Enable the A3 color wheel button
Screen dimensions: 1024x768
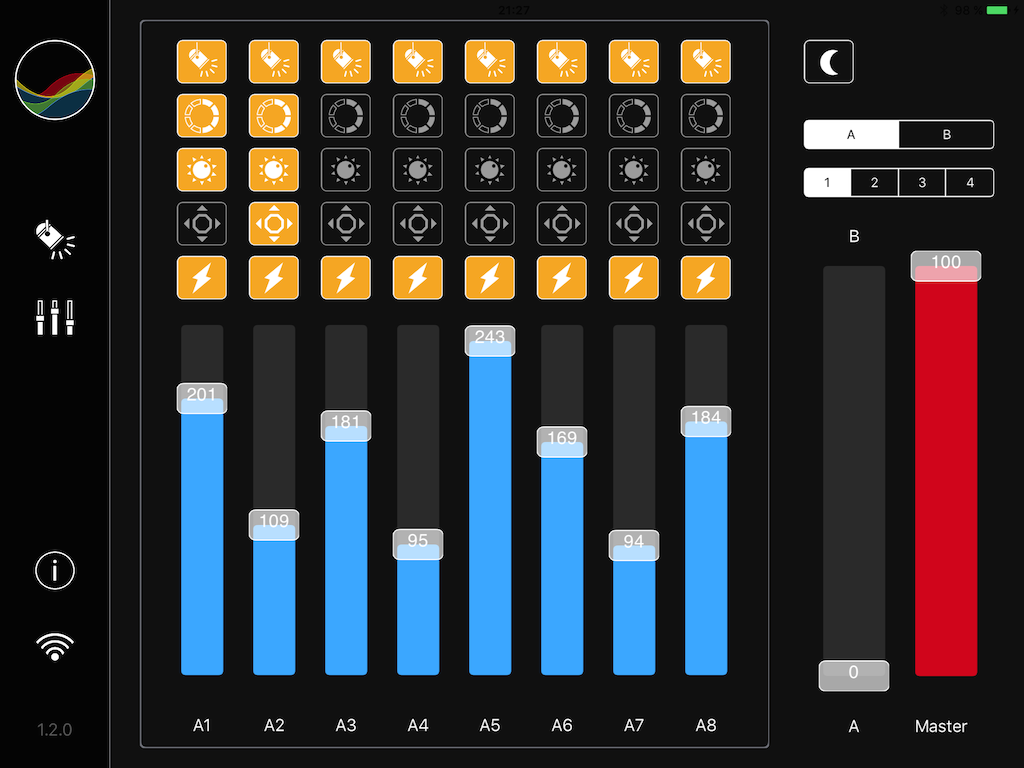click(346, 116)
